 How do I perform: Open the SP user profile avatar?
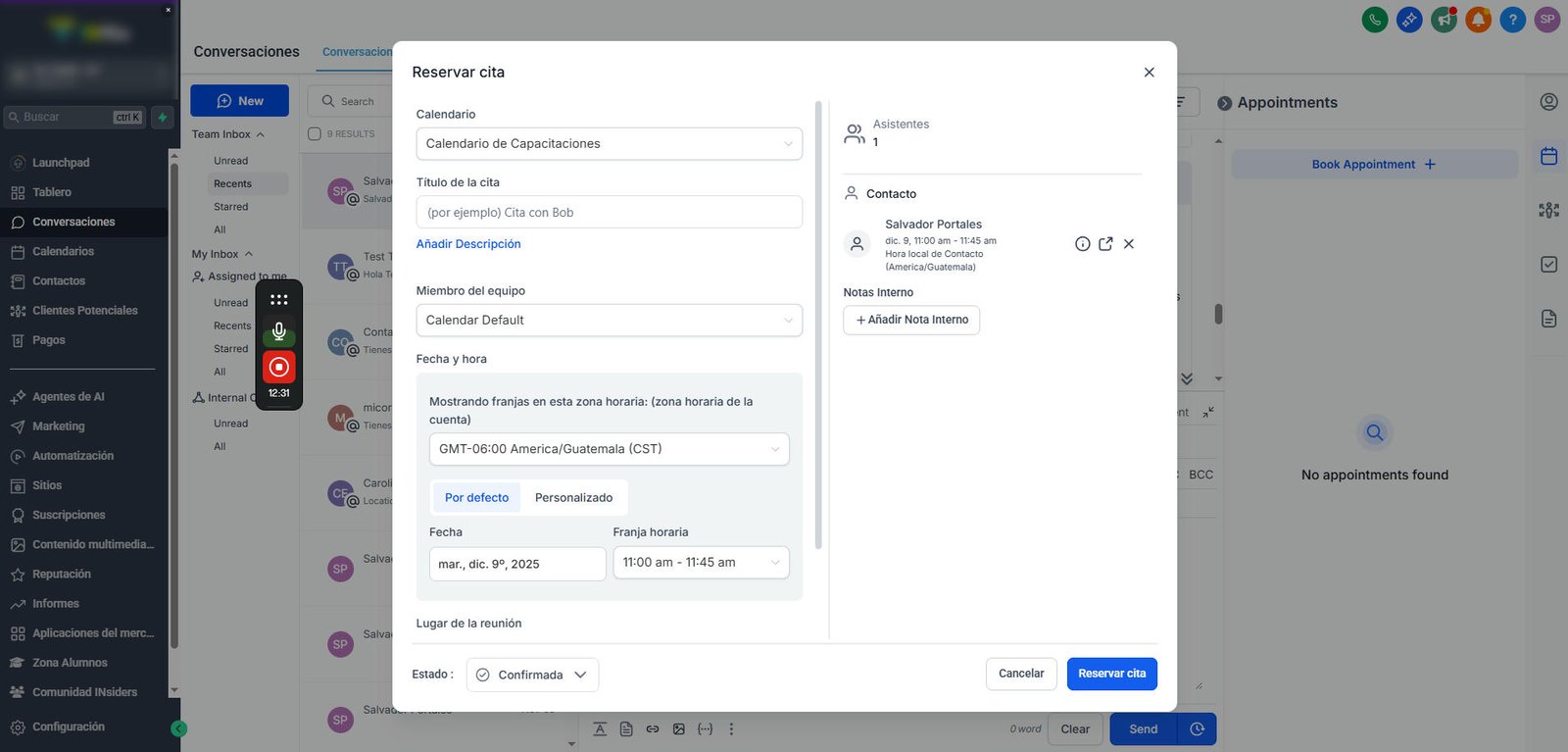[x=1547, y=20]
